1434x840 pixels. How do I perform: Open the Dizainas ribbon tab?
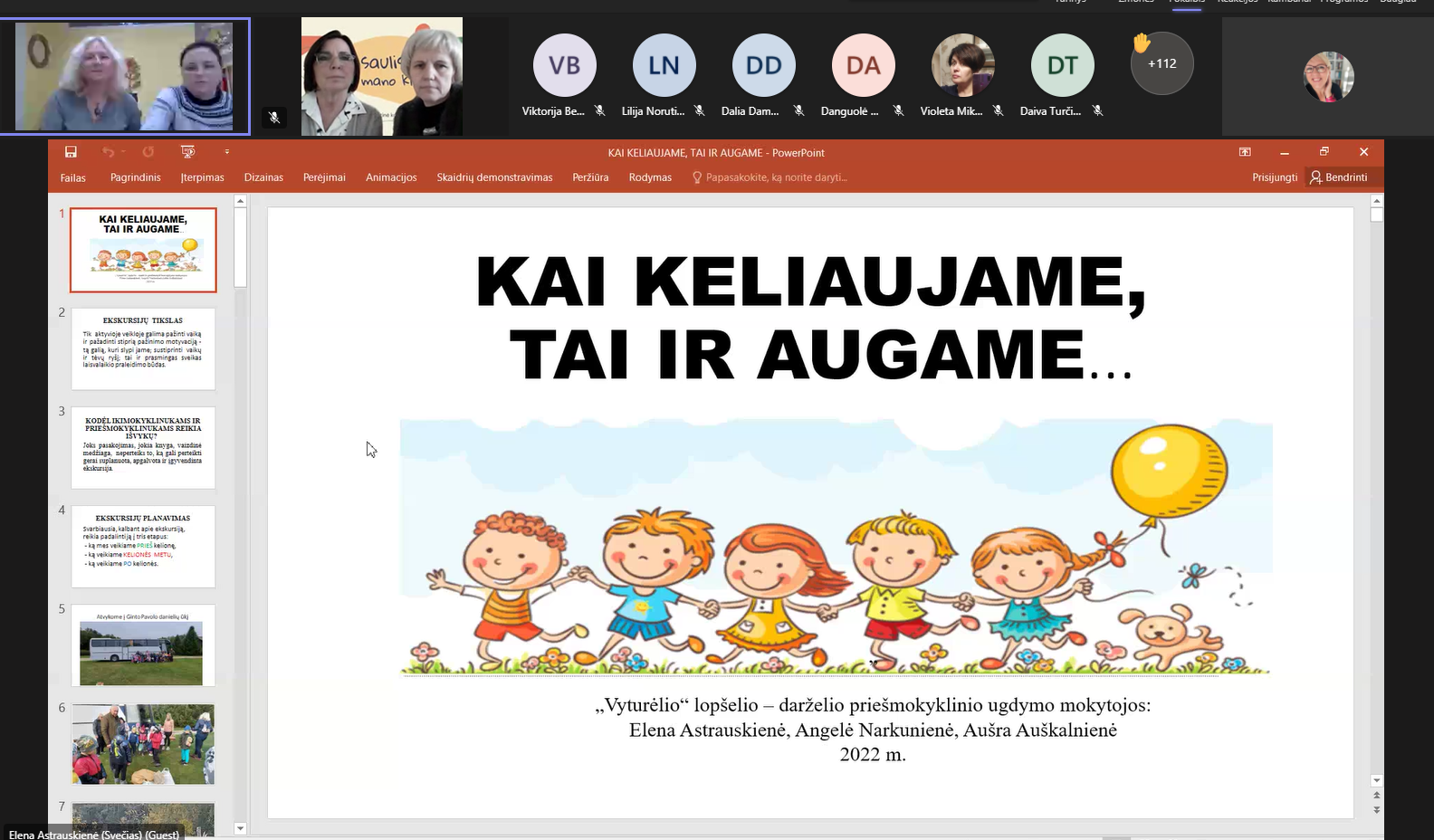263,177
